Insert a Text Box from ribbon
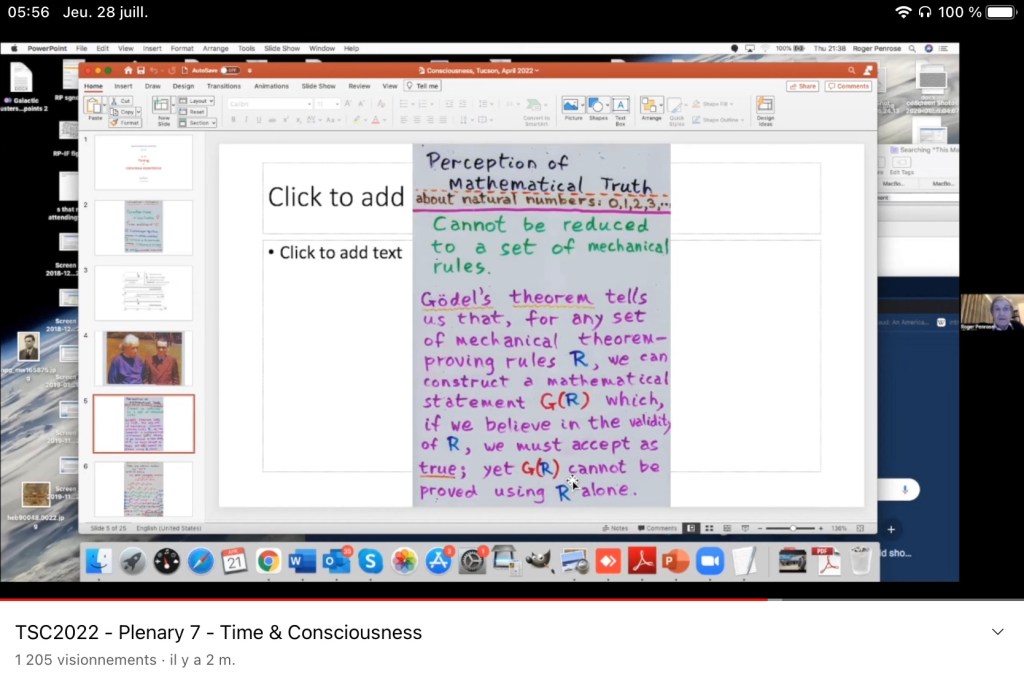This screenshot has width=1024, height=682. pyautogui.click(x=620, y=107)
